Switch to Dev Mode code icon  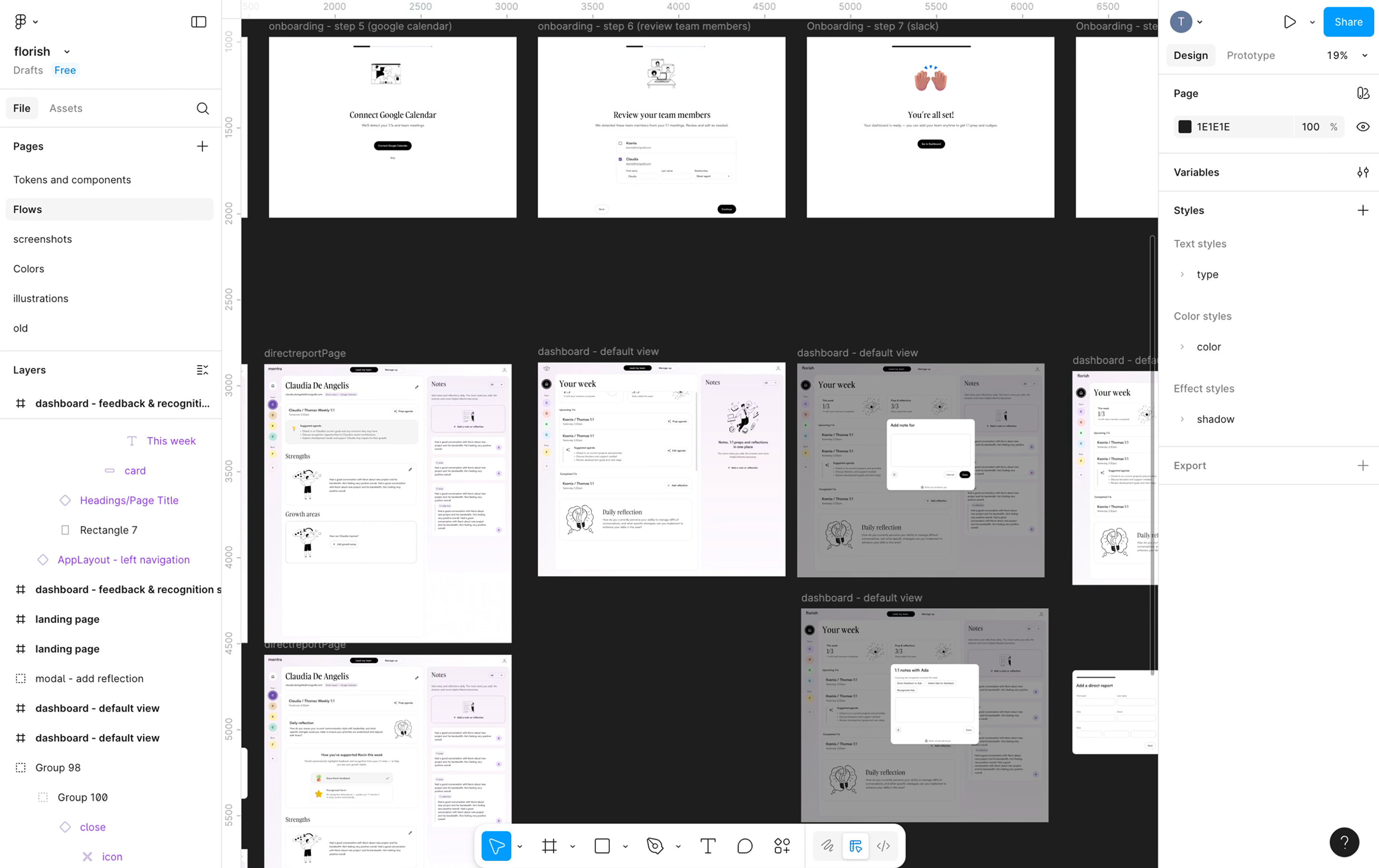883,846
